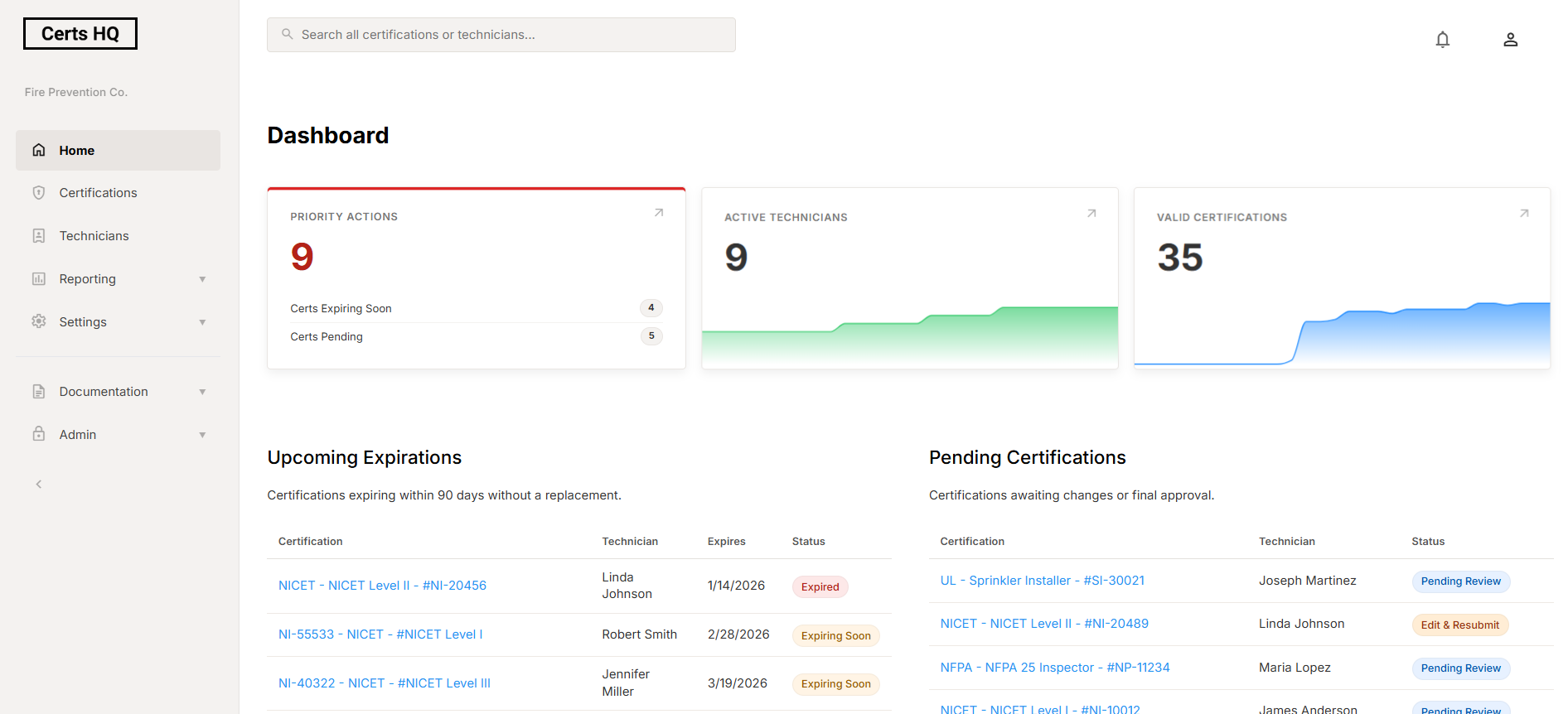The width and height of the screenshot is (1568, 714).
Task: Click the Technicians badge icon in sidebar
Action: coord(39,236)
